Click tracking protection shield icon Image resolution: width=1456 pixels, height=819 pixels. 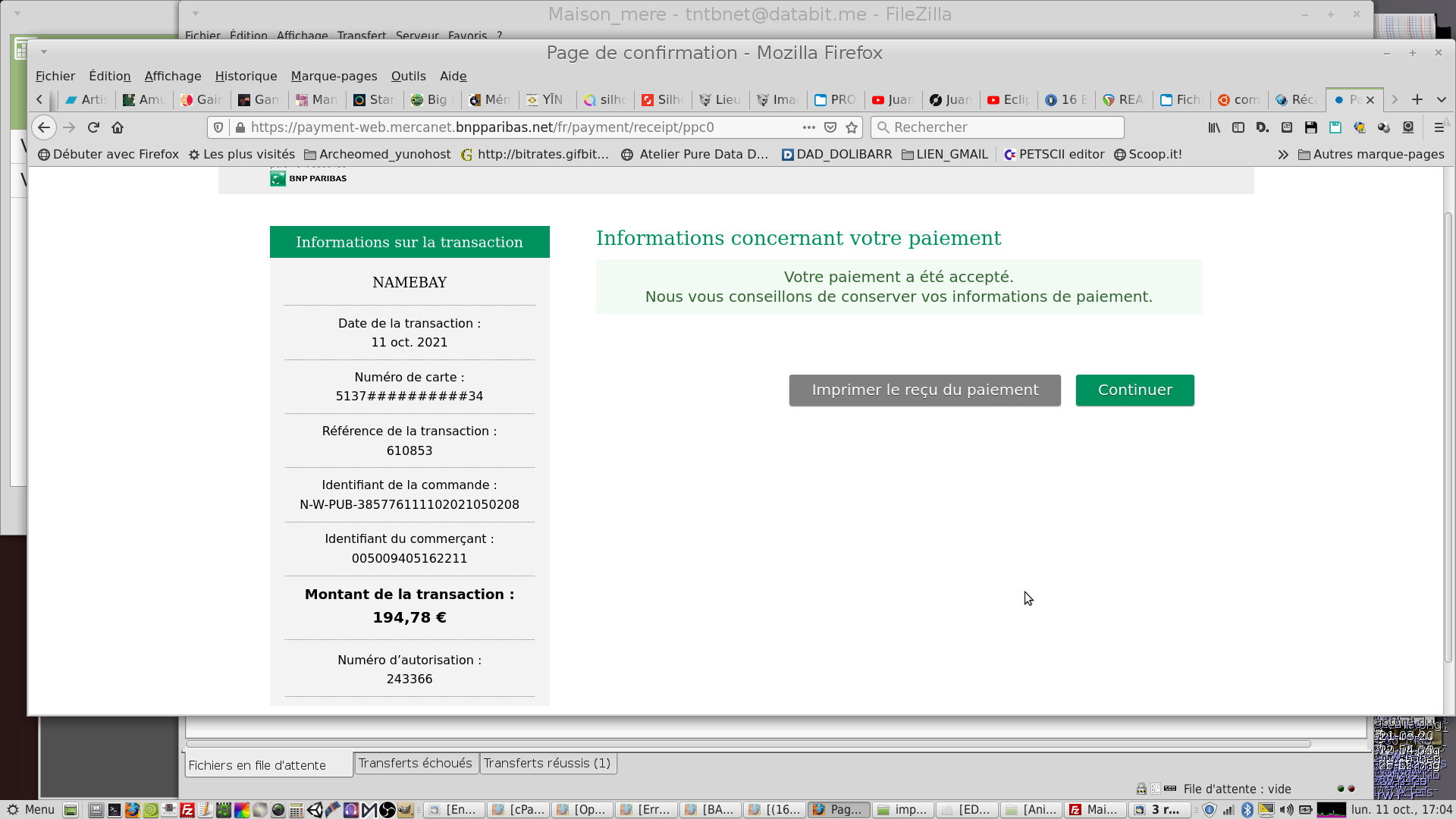[x=218, y=127]
